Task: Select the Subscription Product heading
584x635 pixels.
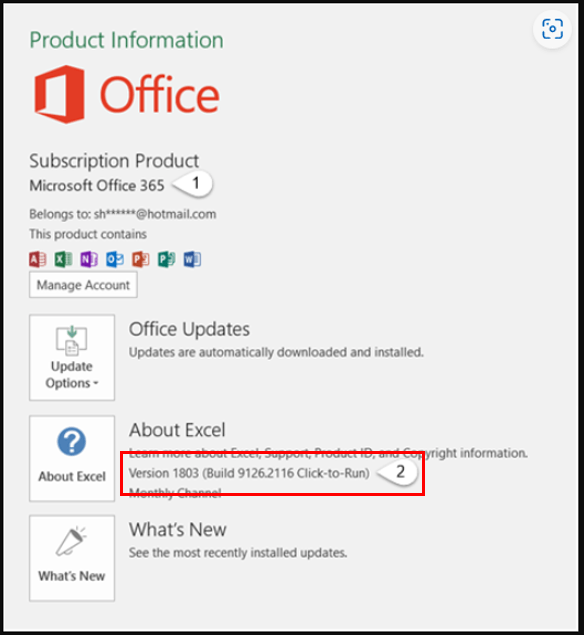Action: [114, 161]
